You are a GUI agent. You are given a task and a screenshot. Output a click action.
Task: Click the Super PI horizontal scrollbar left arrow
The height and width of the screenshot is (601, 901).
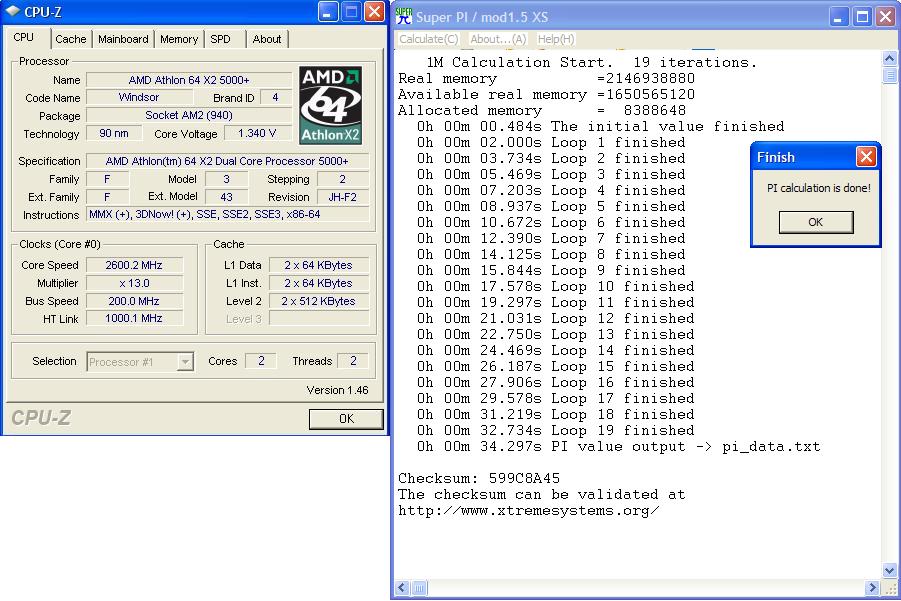402,588
